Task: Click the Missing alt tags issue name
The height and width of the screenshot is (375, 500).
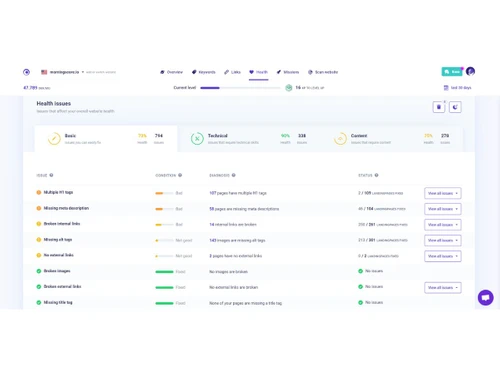Action: tap(58, 240)
